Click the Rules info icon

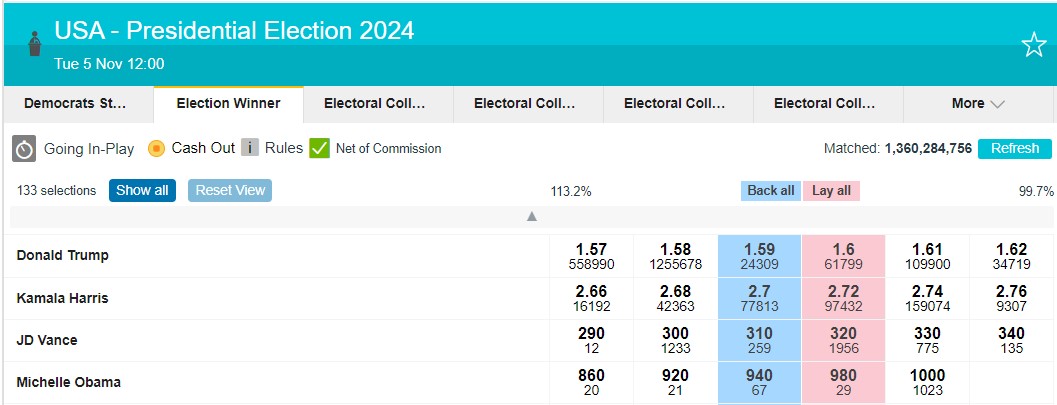coord(249,148)
